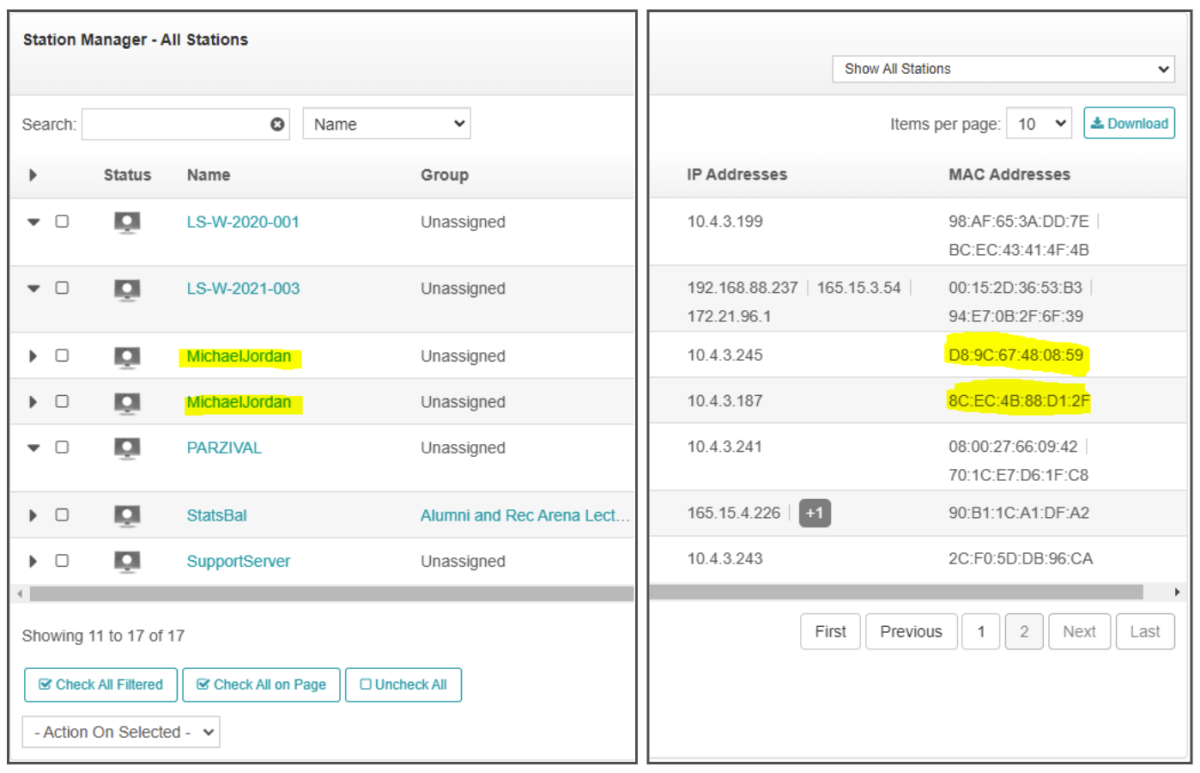Click the Download icon button
The width and height of the screenshot is (1200, 773).
tap(1129, 123)
